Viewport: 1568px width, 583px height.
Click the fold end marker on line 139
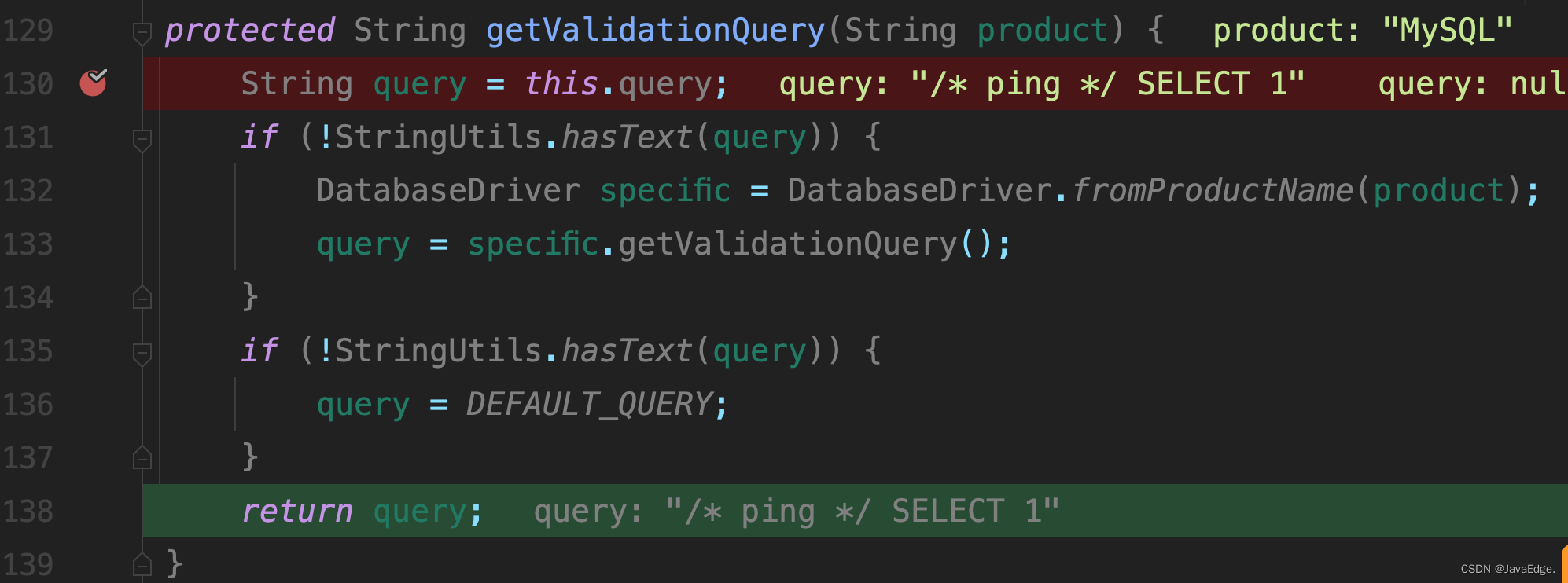pos(142,564)
